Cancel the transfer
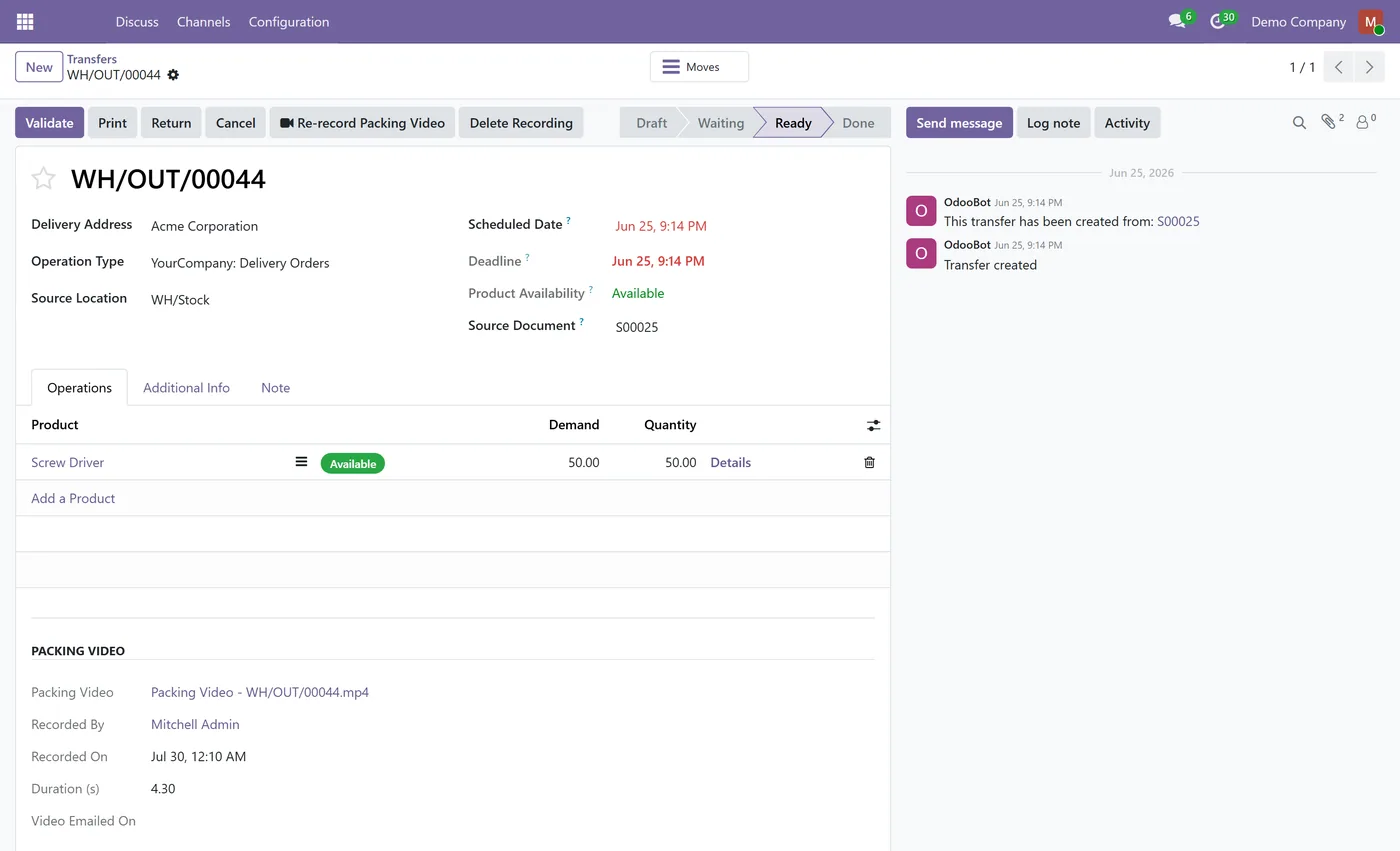Viewport: 1400px width, 851px height. pyautogui.click(x=235, y=123)
